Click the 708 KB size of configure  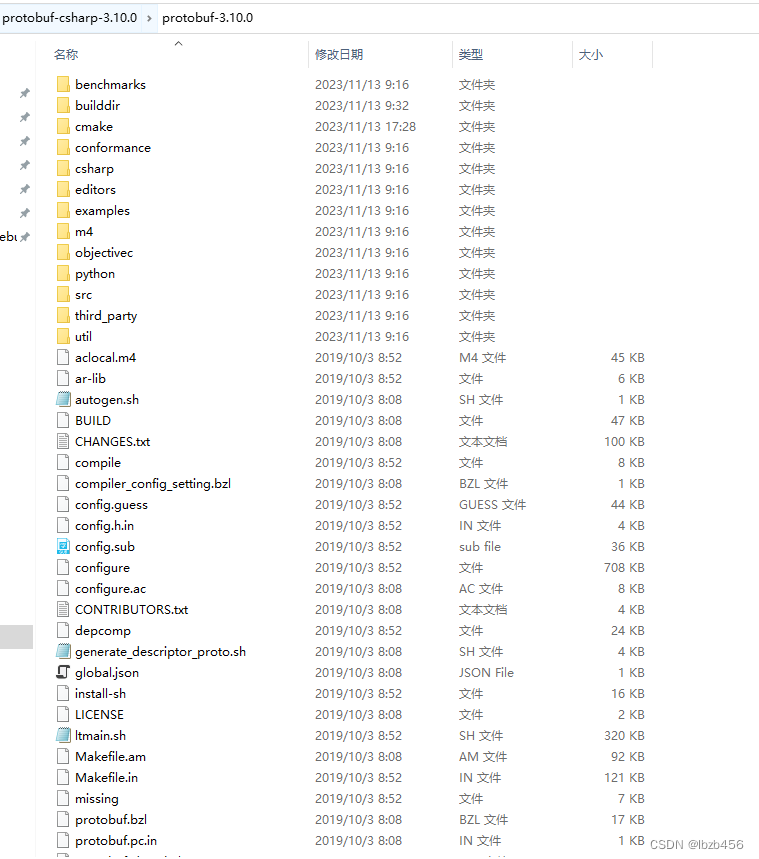[624, 568]
